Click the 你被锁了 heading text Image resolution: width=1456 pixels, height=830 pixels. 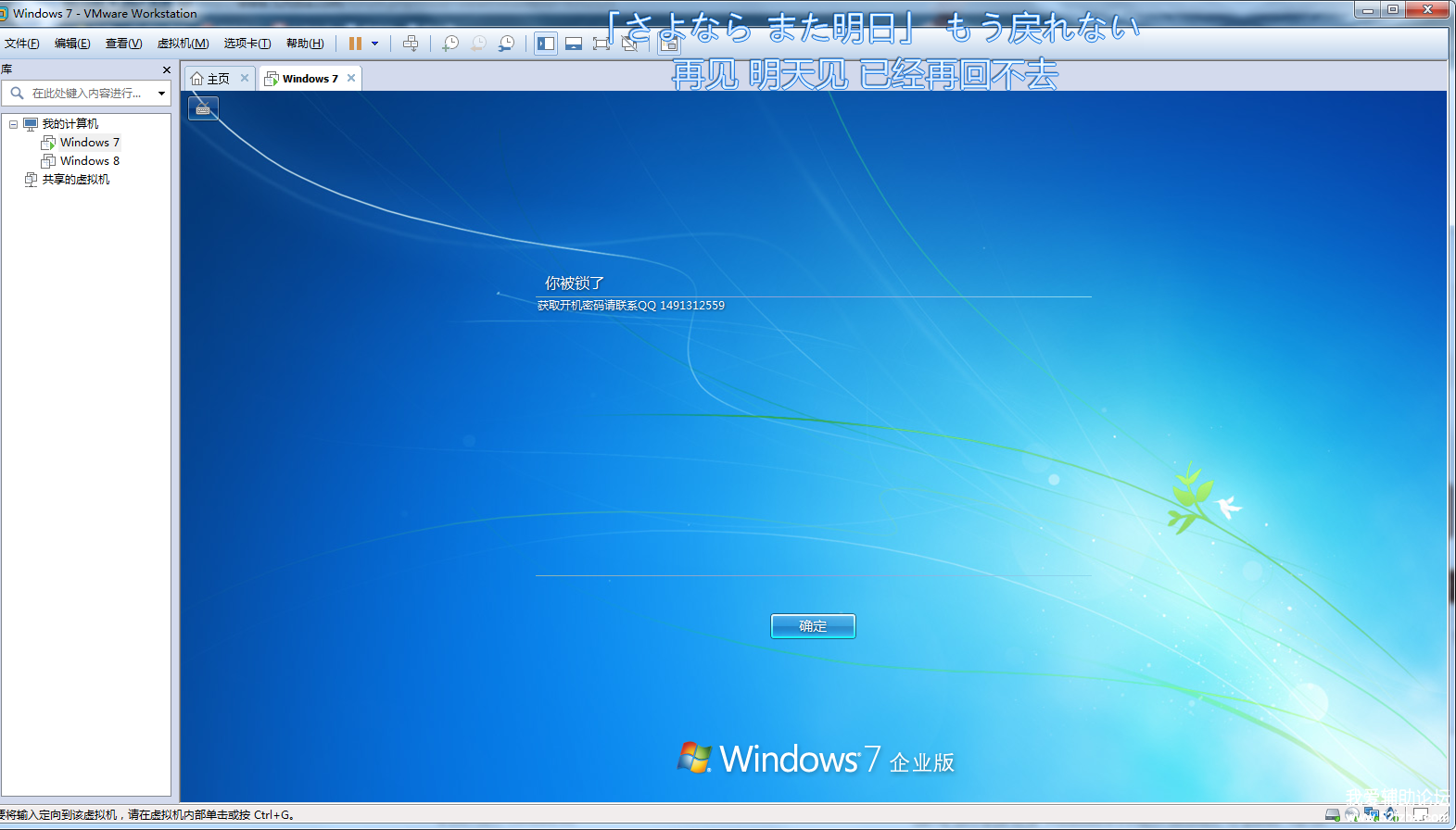point(575,283)
